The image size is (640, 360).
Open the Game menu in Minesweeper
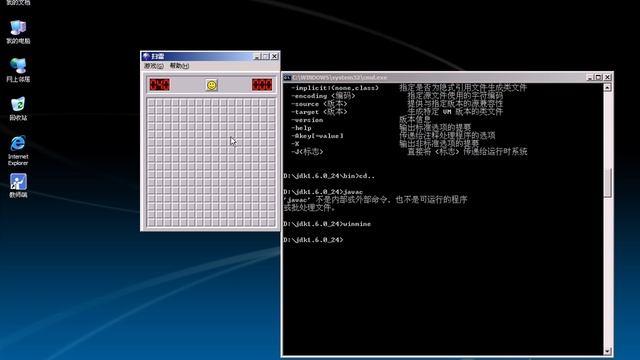[x=153, y=66]
